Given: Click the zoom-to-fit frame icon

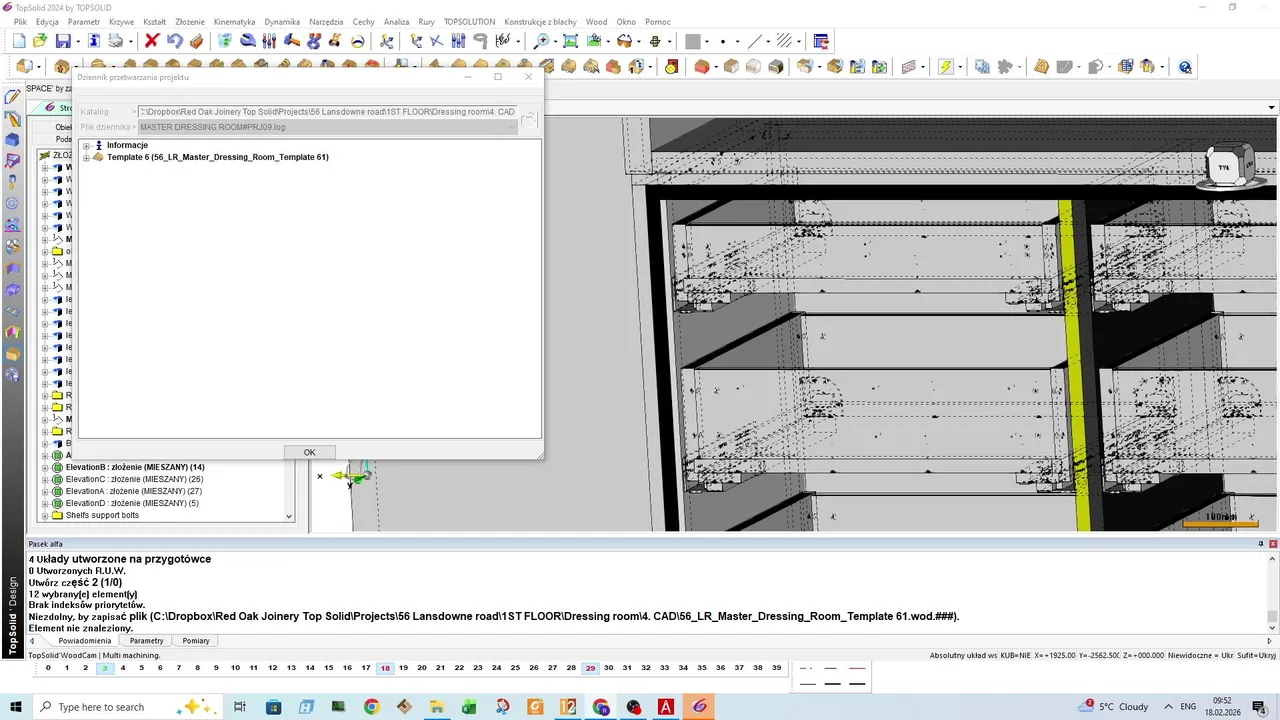Looking at the screenshot, I should [570, 41].
